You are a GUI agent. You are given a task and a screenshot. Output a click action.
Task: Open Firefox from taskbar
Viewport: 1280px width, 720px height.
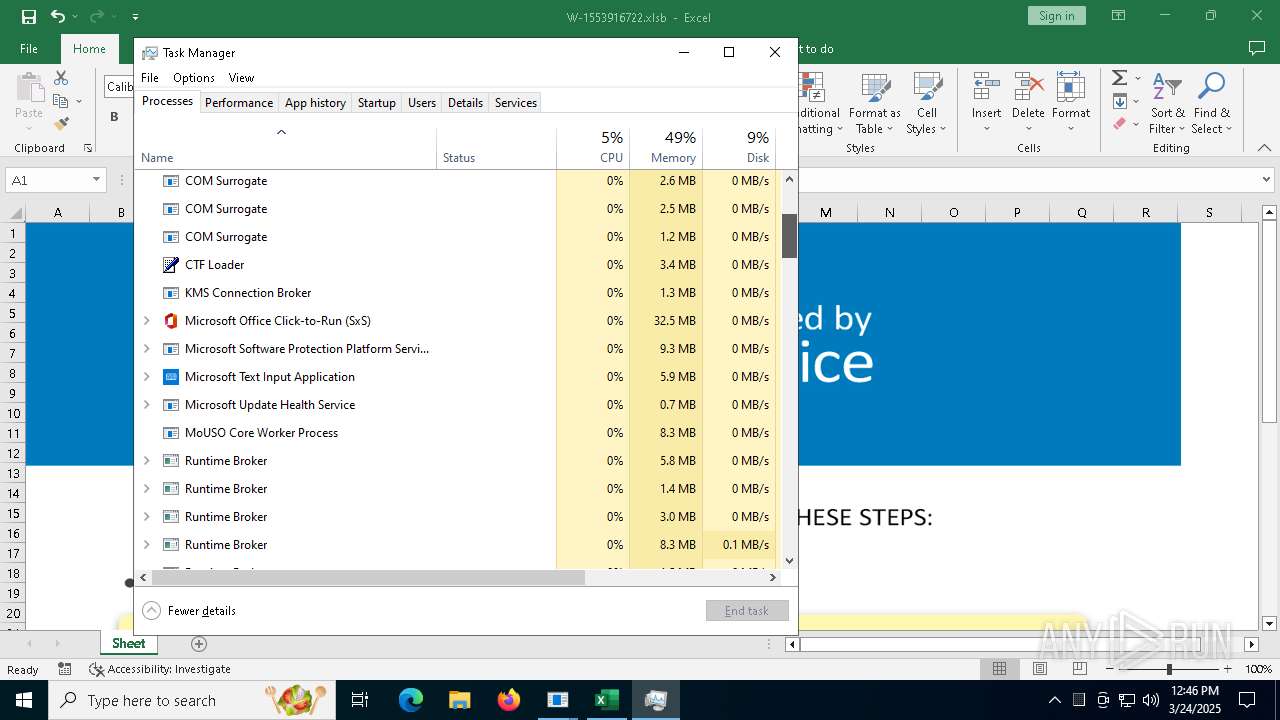[x=509, y=700]
